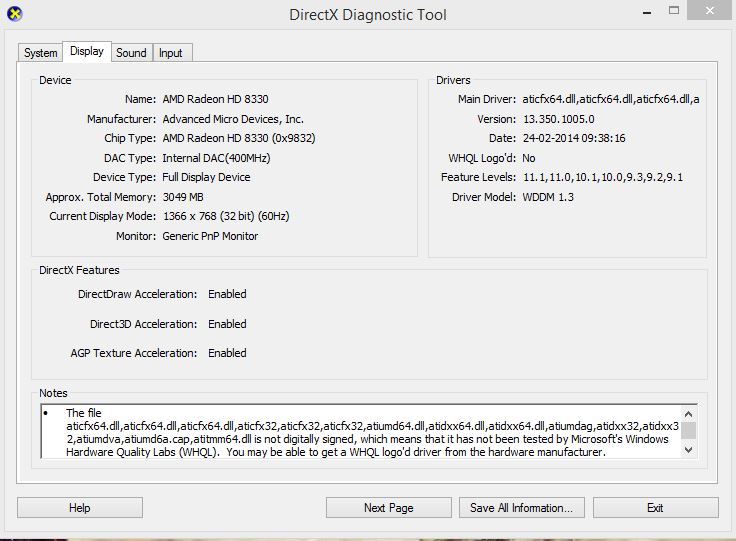Click DirectDraw Acceleration 'Enabled' value
Image resolution: width=736 pixels, height=541 pixels.
pos(227,294)
